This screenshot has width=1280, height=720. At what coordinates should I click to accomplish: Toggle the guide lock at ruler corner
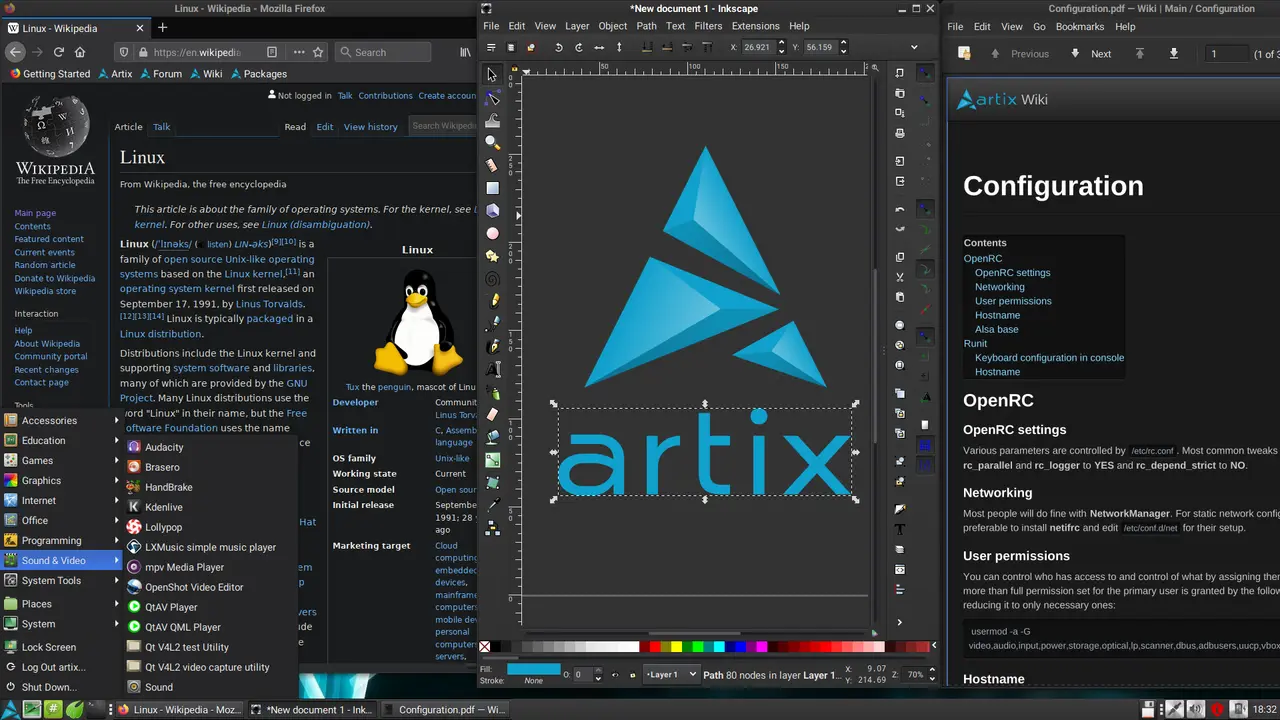point(514,70)
